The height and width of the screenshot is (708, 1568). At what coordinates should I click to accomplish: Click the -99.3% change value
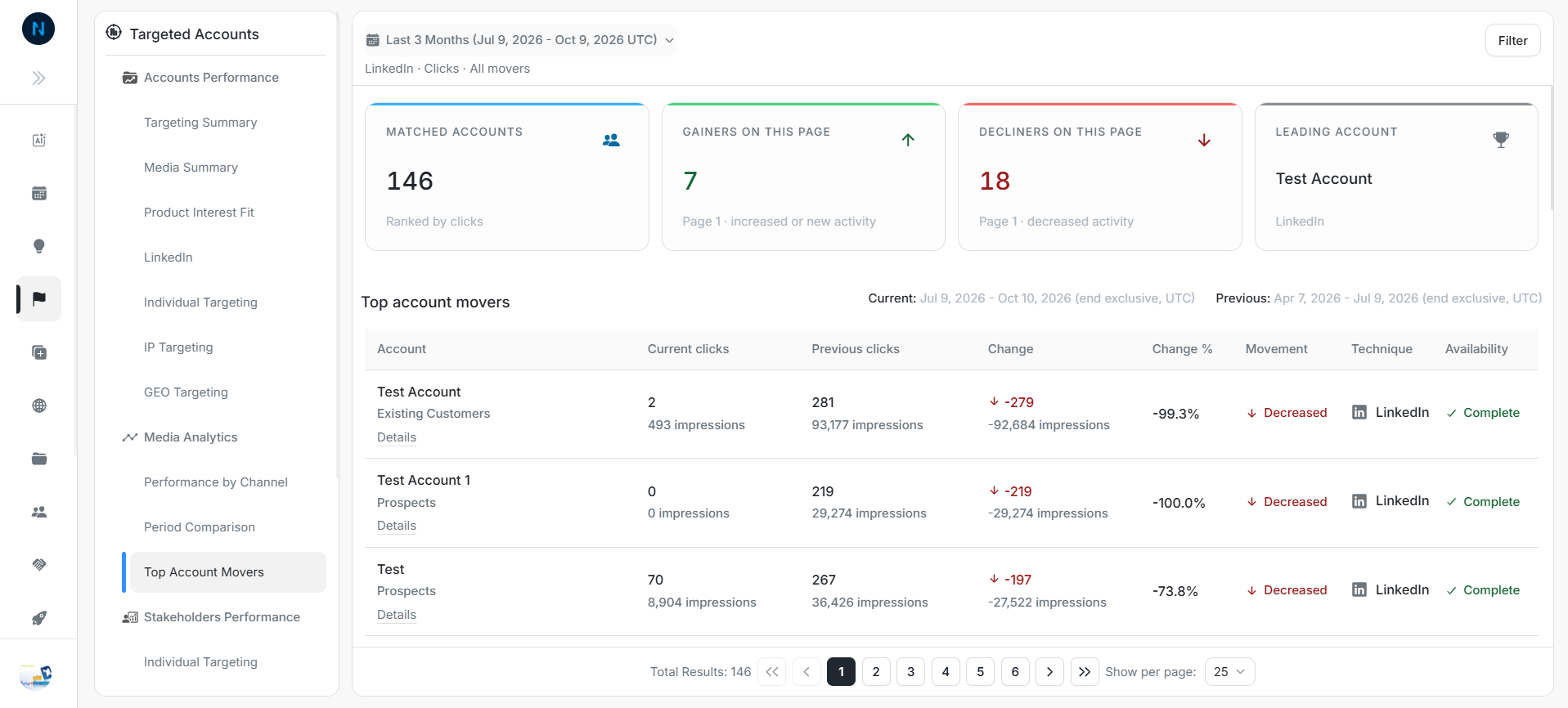(x=1175, y=414)
